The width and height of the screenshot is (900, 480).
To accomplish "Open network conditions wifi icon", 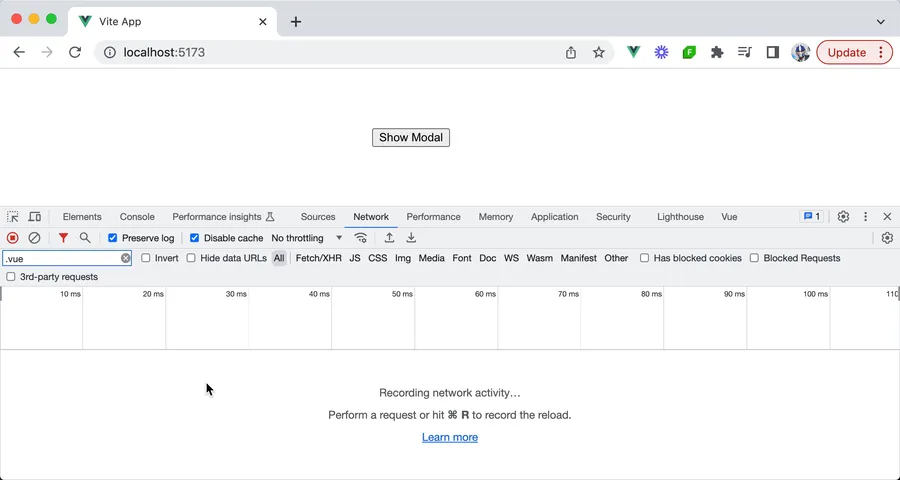I will pos(361,238).
